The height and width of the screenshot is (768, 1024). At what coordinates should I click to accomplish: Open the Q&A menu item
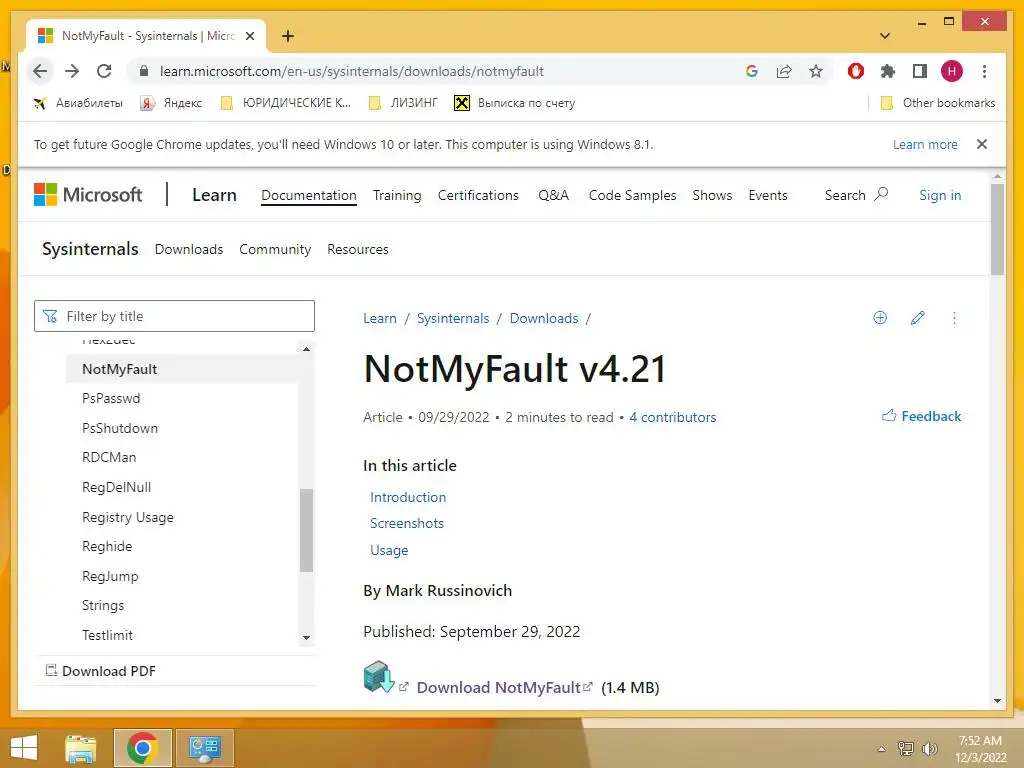tap(553, 195)
